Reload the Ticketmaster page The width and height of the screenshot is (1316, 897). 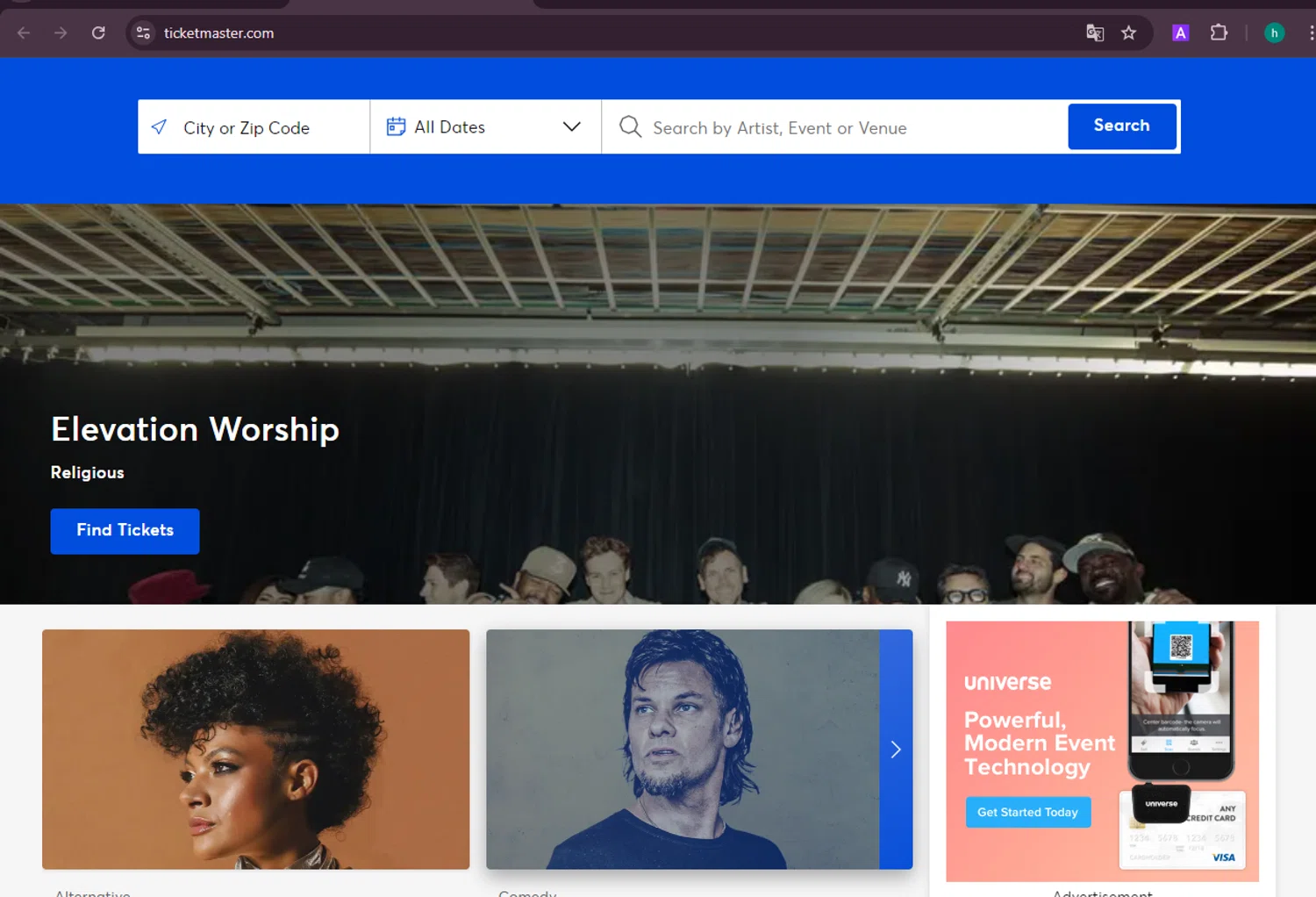pos(98,33)
